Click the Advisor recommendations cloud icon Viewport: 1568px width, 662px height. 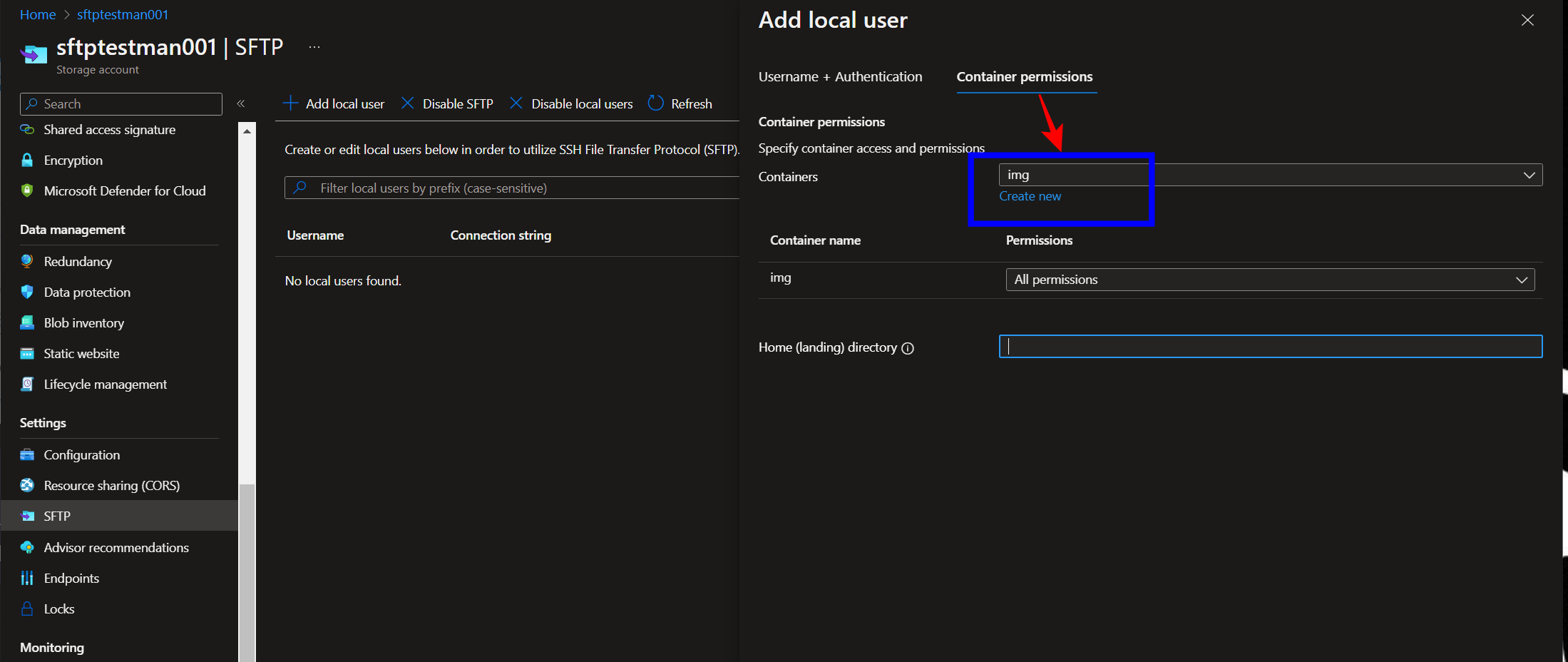click(x=27, y=547)
